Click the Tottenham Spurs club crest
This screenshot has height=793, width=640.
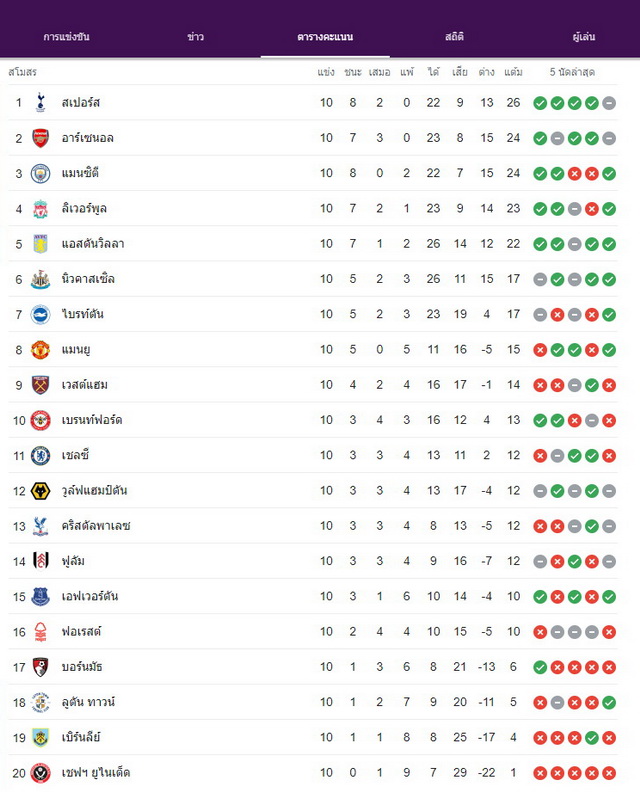(40, 103)
